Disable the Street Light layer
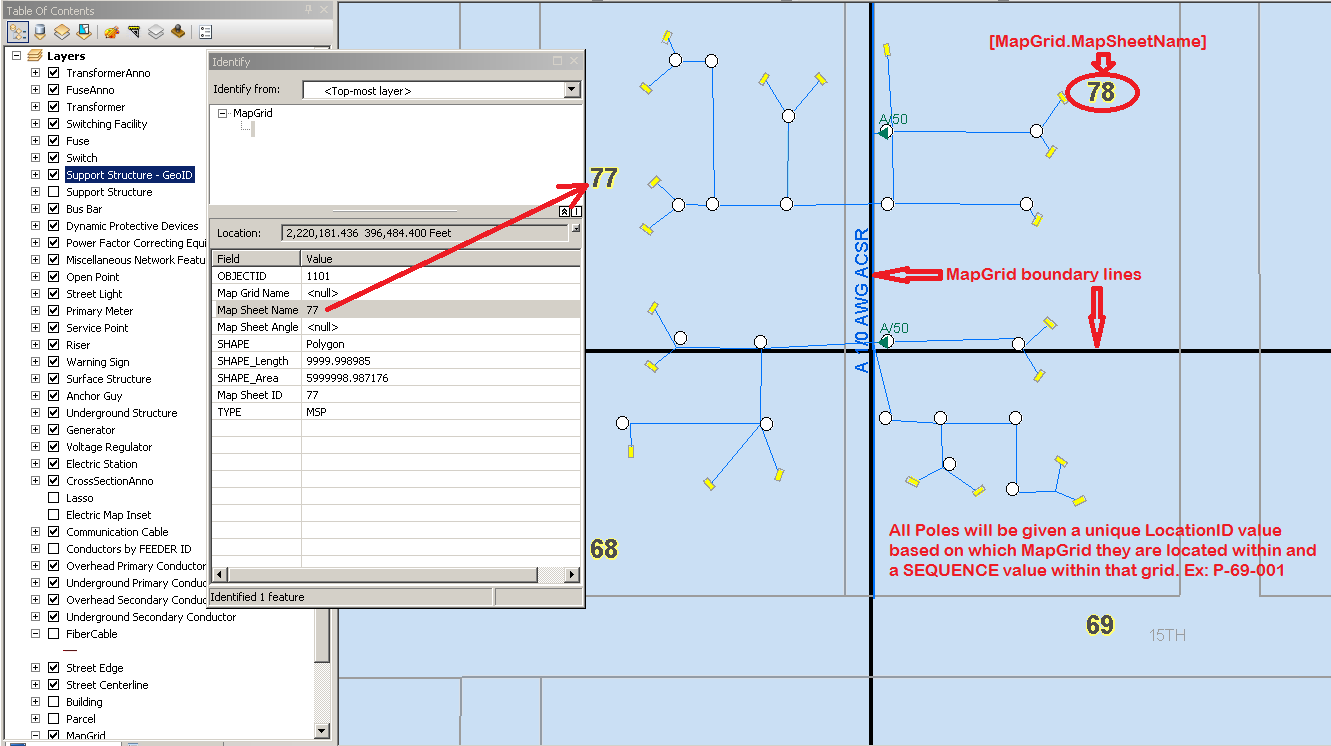The height and width of the screenshot is (746, 1331). coord(54,293)
